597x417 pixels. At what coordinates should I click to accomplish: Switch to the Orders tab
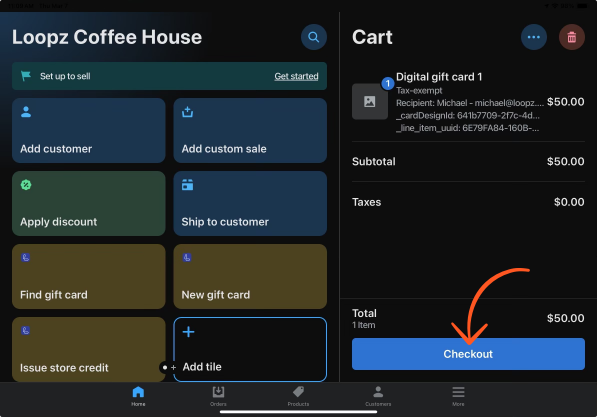218,396
